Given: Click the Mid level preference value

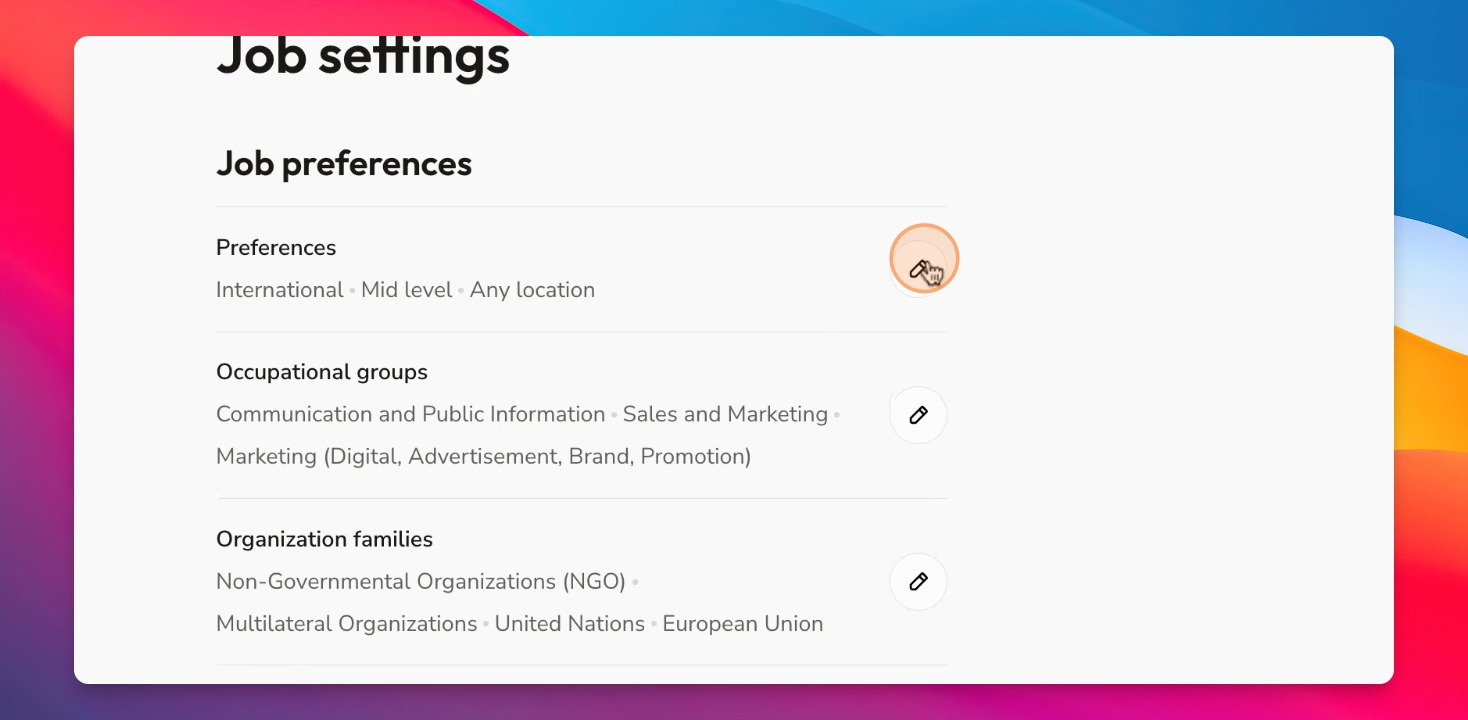Looking at the screenshot, I should point(407,290).
